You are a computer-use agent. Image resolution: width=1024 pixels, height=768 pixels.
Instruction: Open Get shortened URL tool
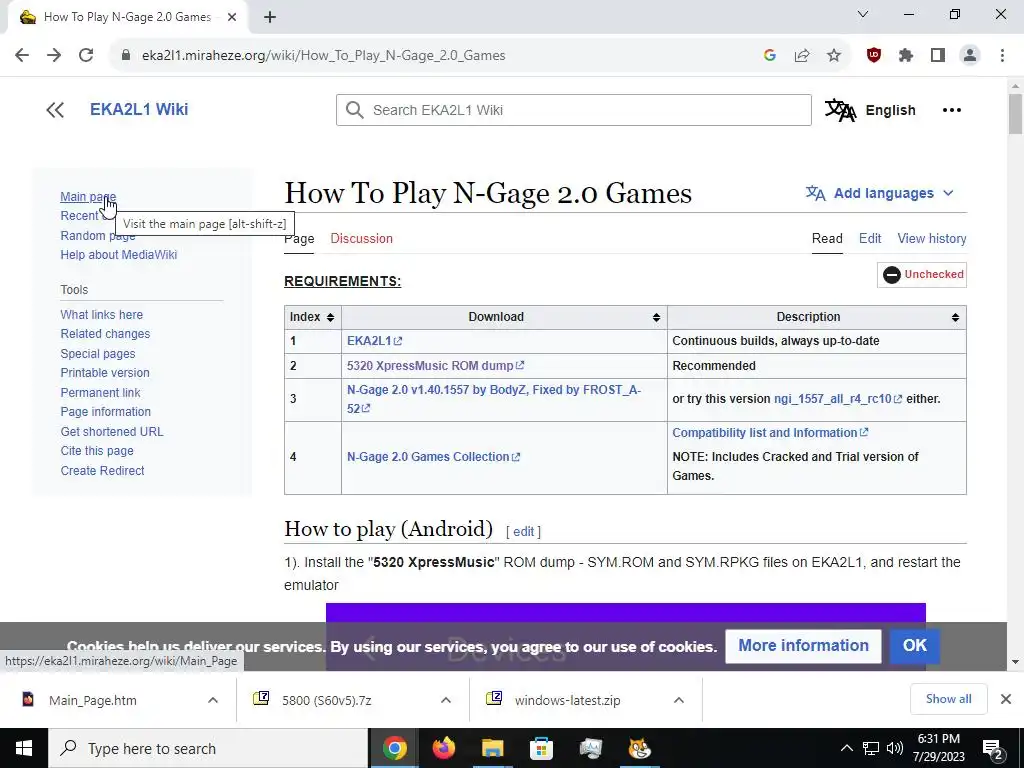click(112, 432)
